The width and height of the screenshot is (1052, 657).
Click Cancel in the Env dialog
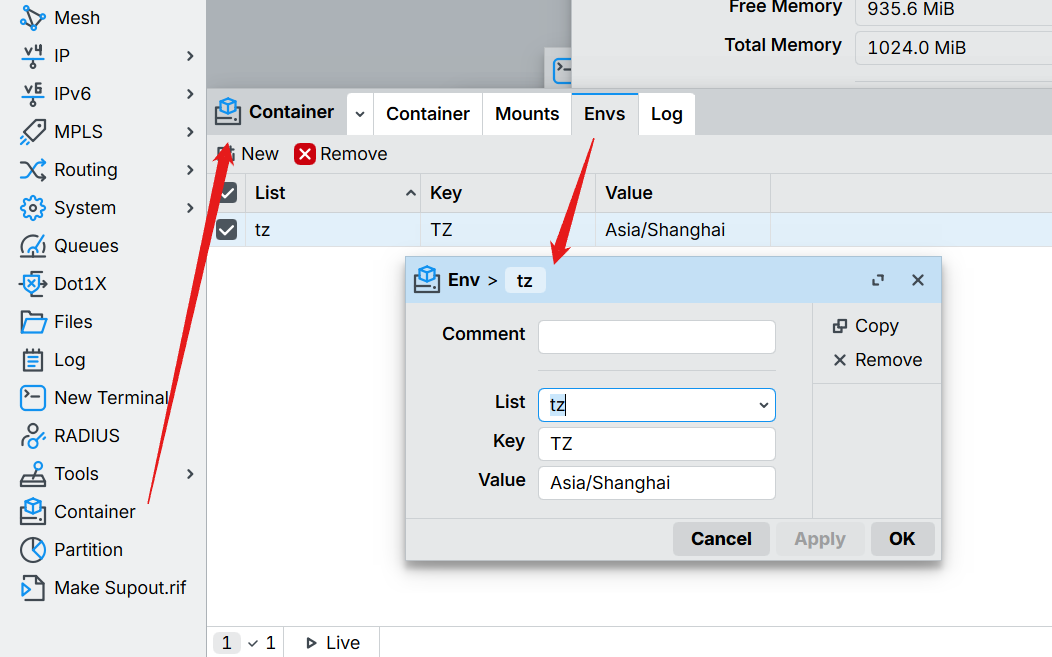click(x=721, y=539)
